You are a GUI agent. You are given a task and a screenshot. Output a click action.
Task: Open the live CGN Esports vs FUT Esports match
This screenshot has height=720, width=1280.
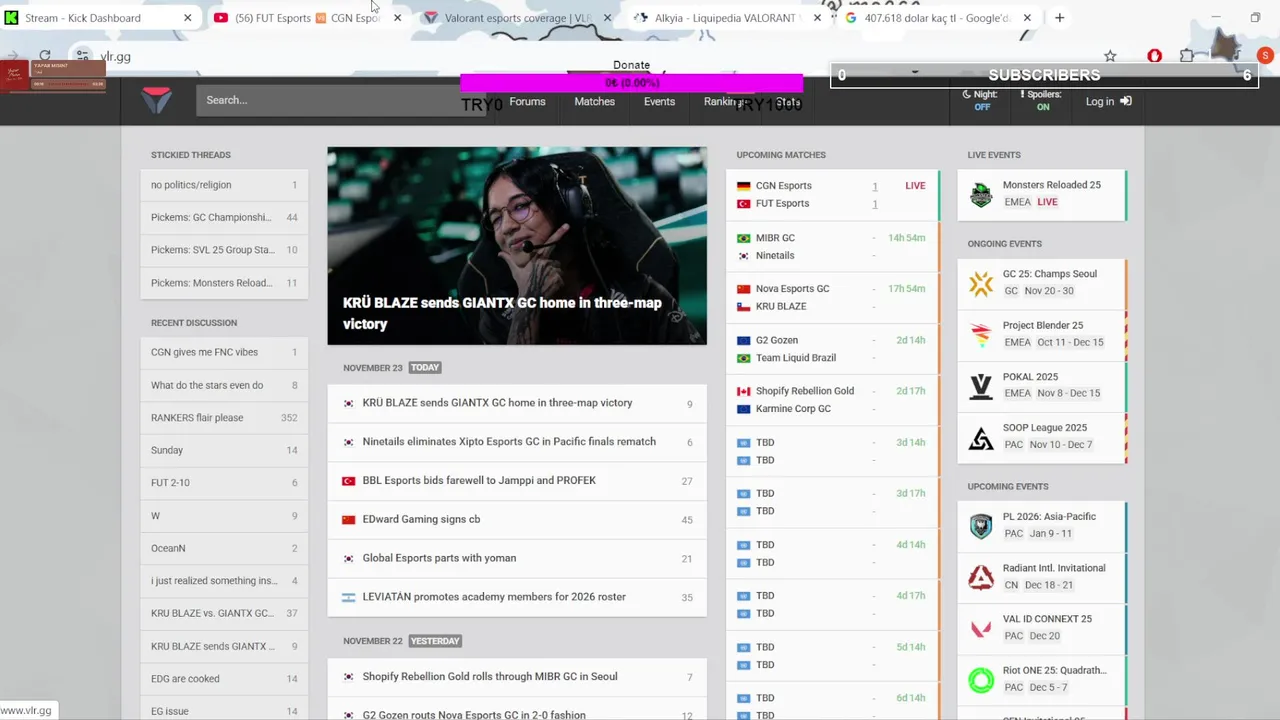833,195
